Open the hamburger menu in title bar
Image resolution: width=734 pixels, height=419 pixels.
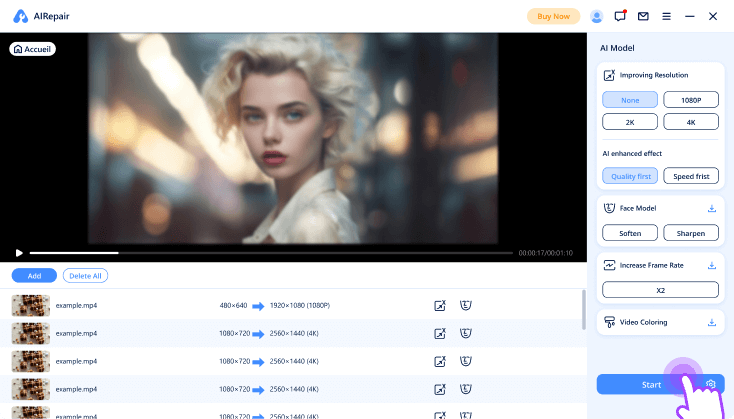tap(666, 16)
